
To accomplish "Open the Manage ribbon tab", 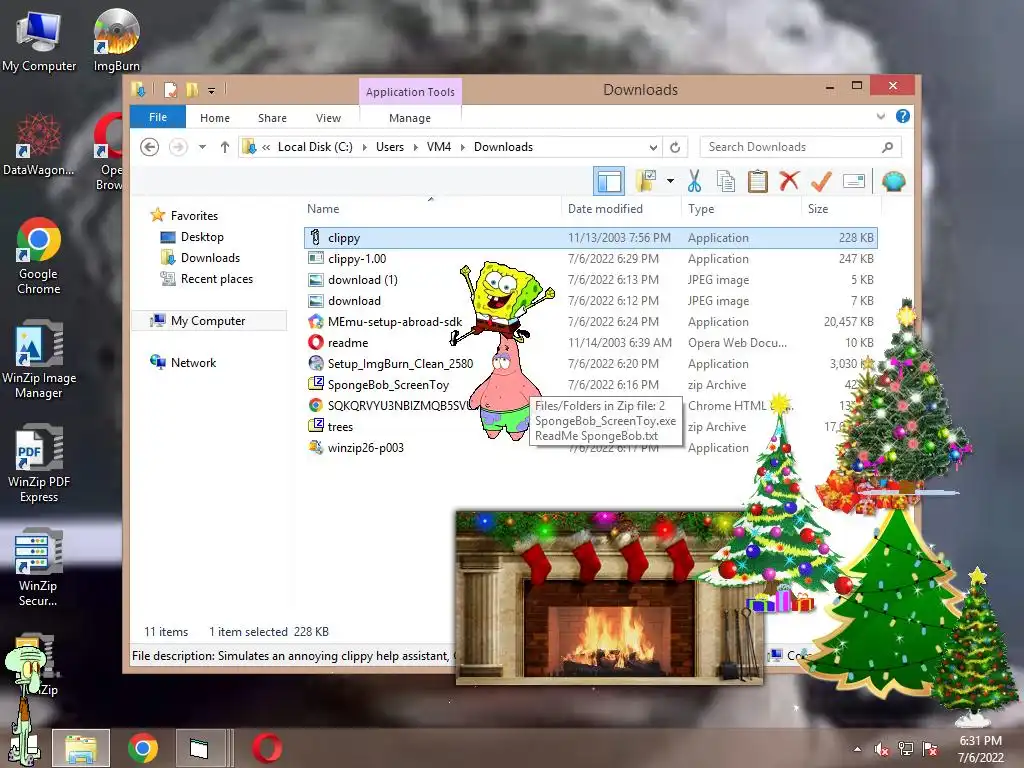I will pos(410,118).
